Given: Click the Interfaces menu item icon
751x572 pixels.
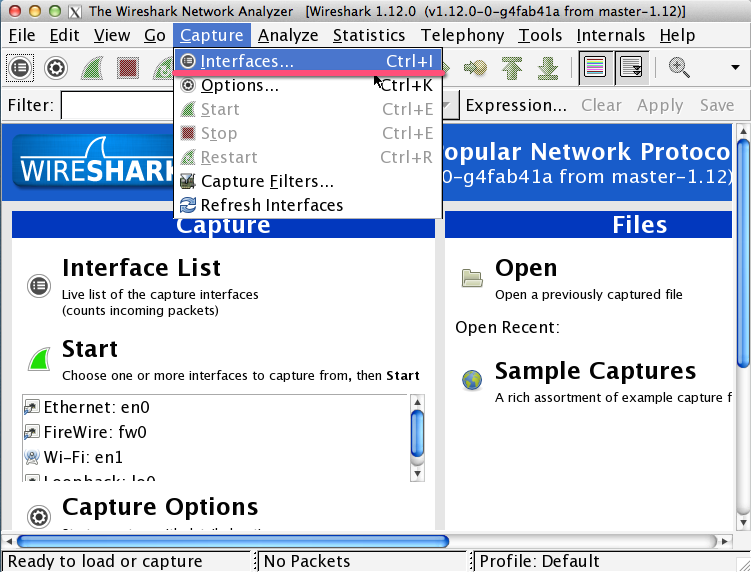Looking at the screenshot, I should (x=188, y=61).
